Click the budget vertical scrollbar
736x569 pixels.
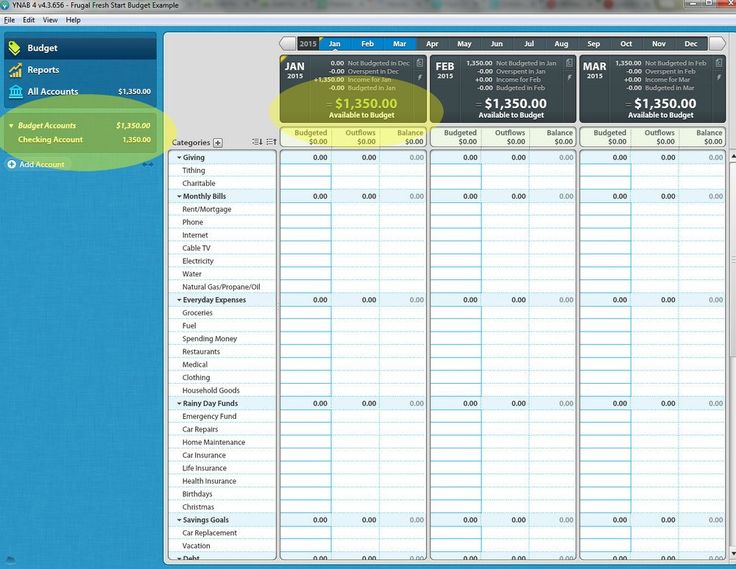click(733, 258)
